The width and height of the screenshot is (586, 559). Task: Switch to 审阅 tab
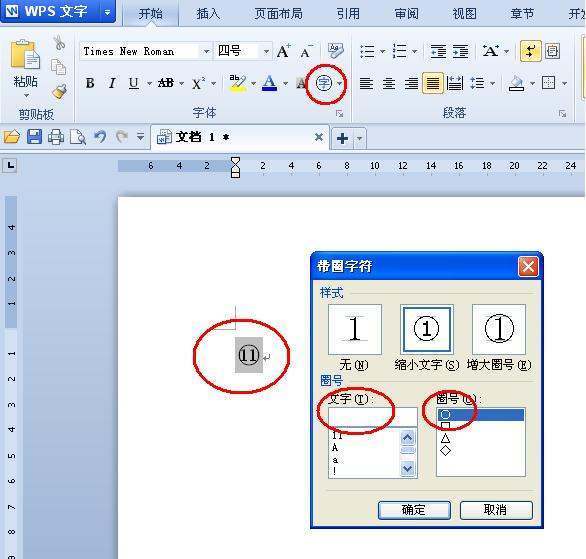click(406, 14)
